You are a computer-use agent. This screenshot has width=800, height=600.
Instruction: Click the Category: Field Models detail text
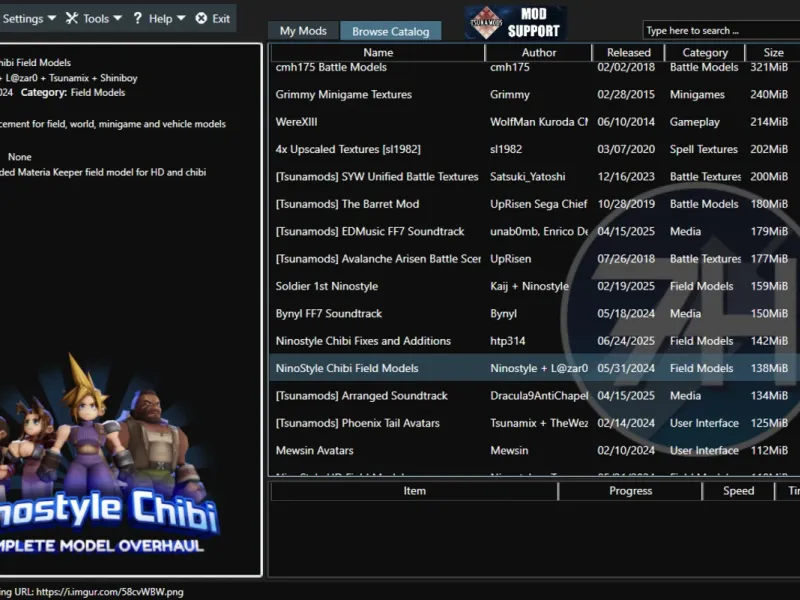click(x=73, y=92)
